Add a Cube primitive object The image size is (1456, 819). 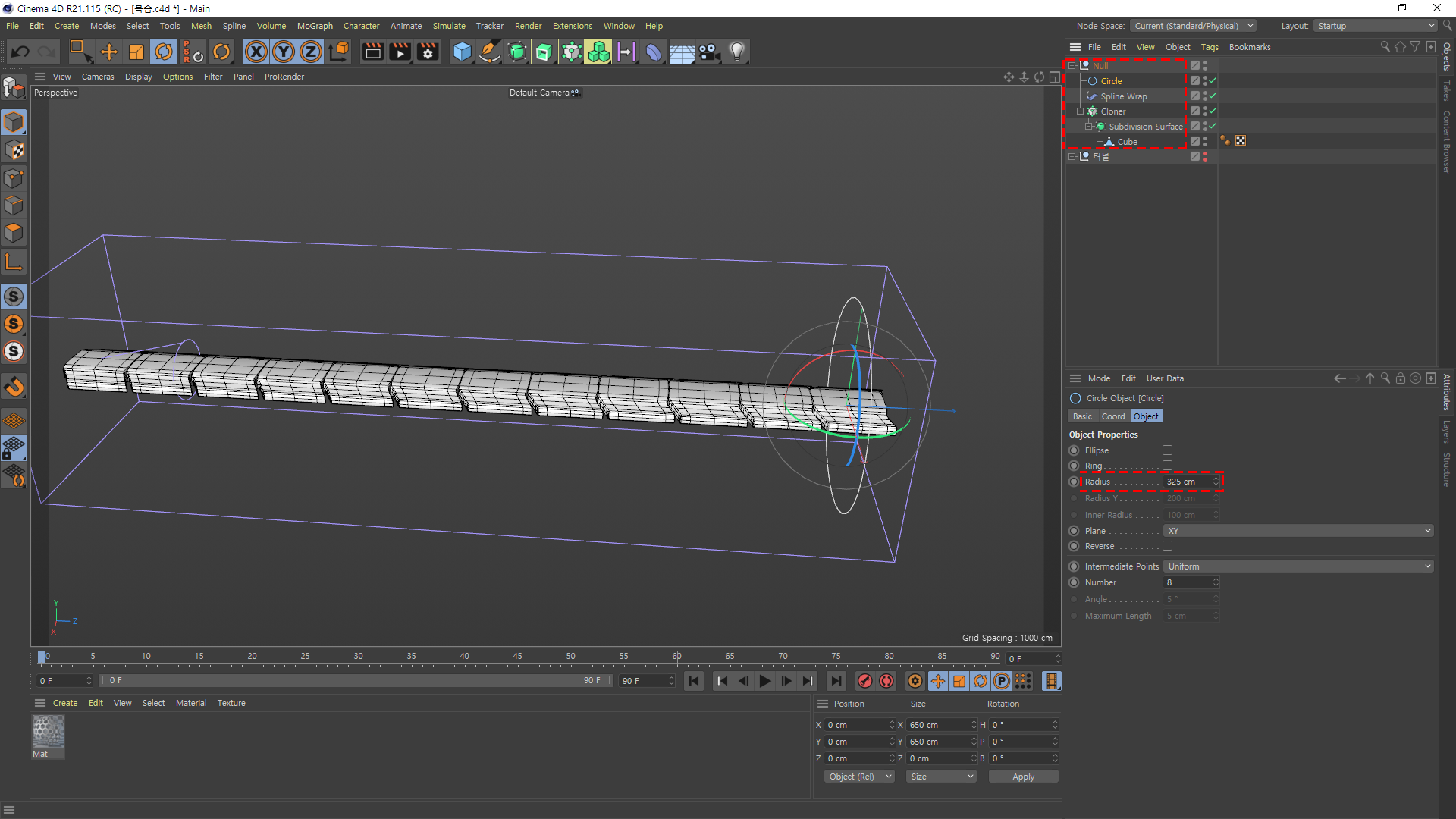461,52
